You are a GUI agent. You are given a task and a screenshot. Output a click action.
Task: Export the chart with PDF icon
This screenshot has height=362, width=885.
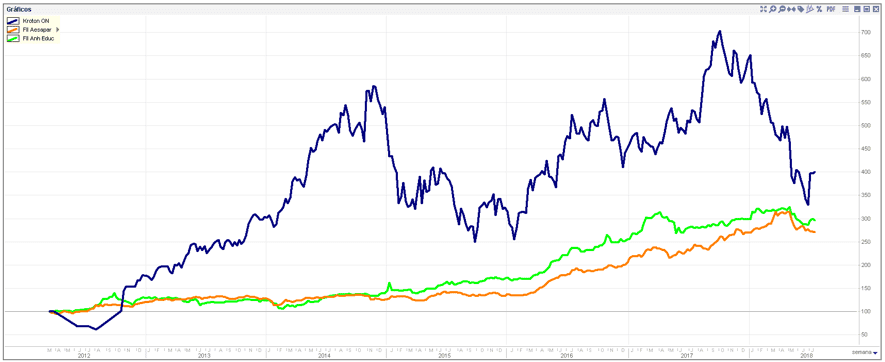point(831,9)
